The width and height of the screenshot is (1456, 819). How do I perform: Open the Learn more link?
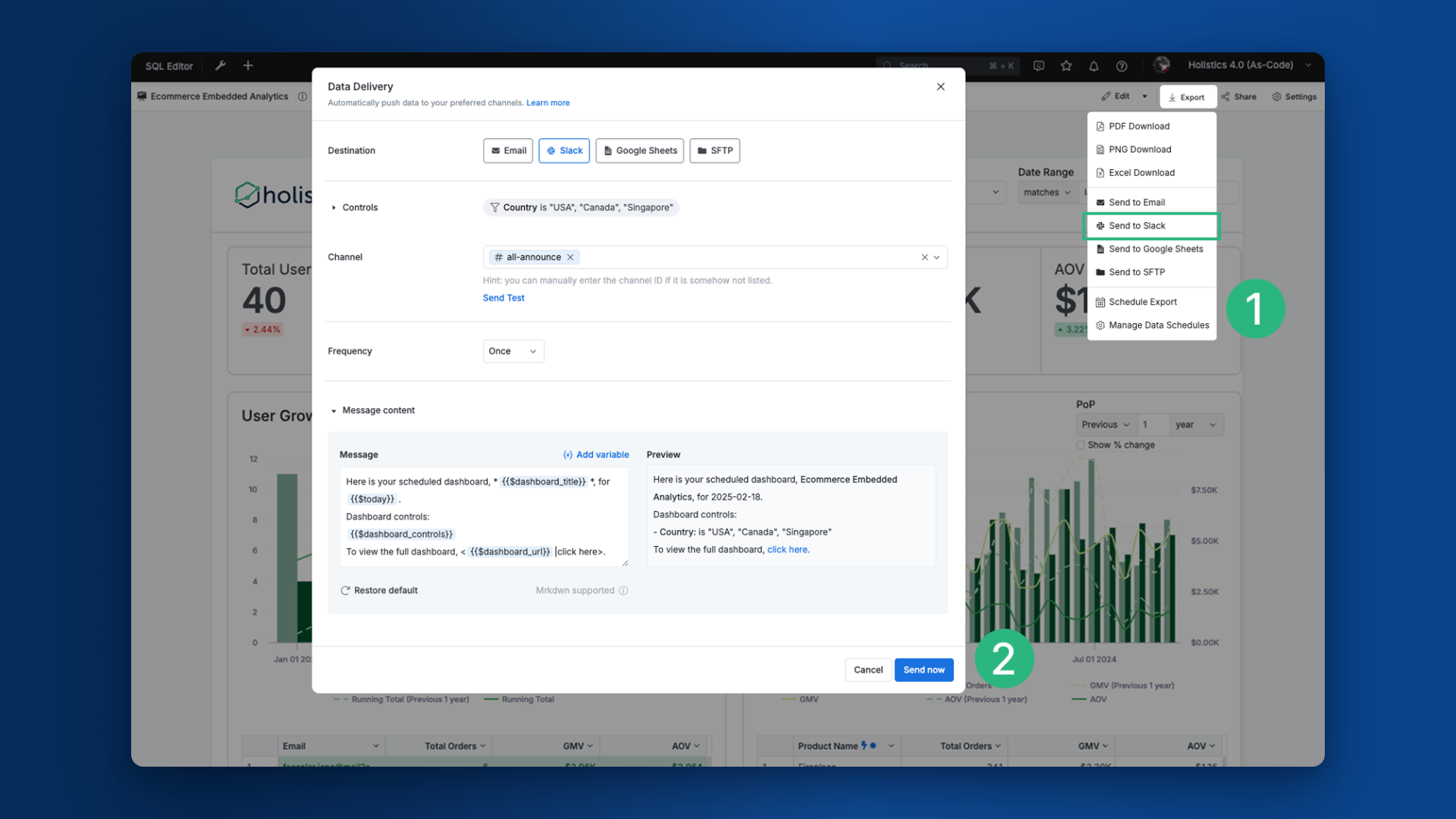coord(548,103)
